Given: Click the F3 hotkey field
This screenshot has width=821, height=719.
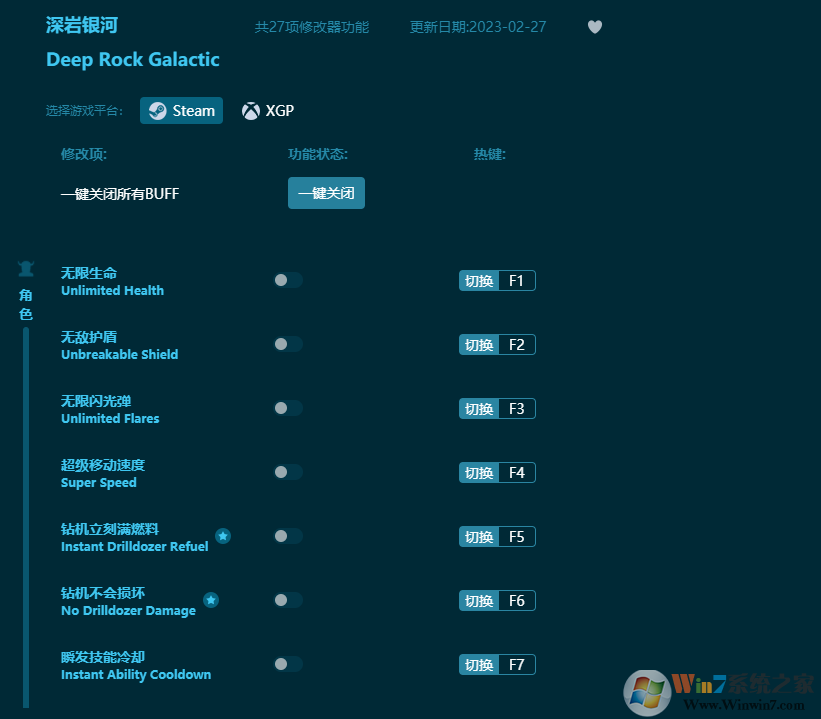Looking at the screenshot, I should point(517,408).
